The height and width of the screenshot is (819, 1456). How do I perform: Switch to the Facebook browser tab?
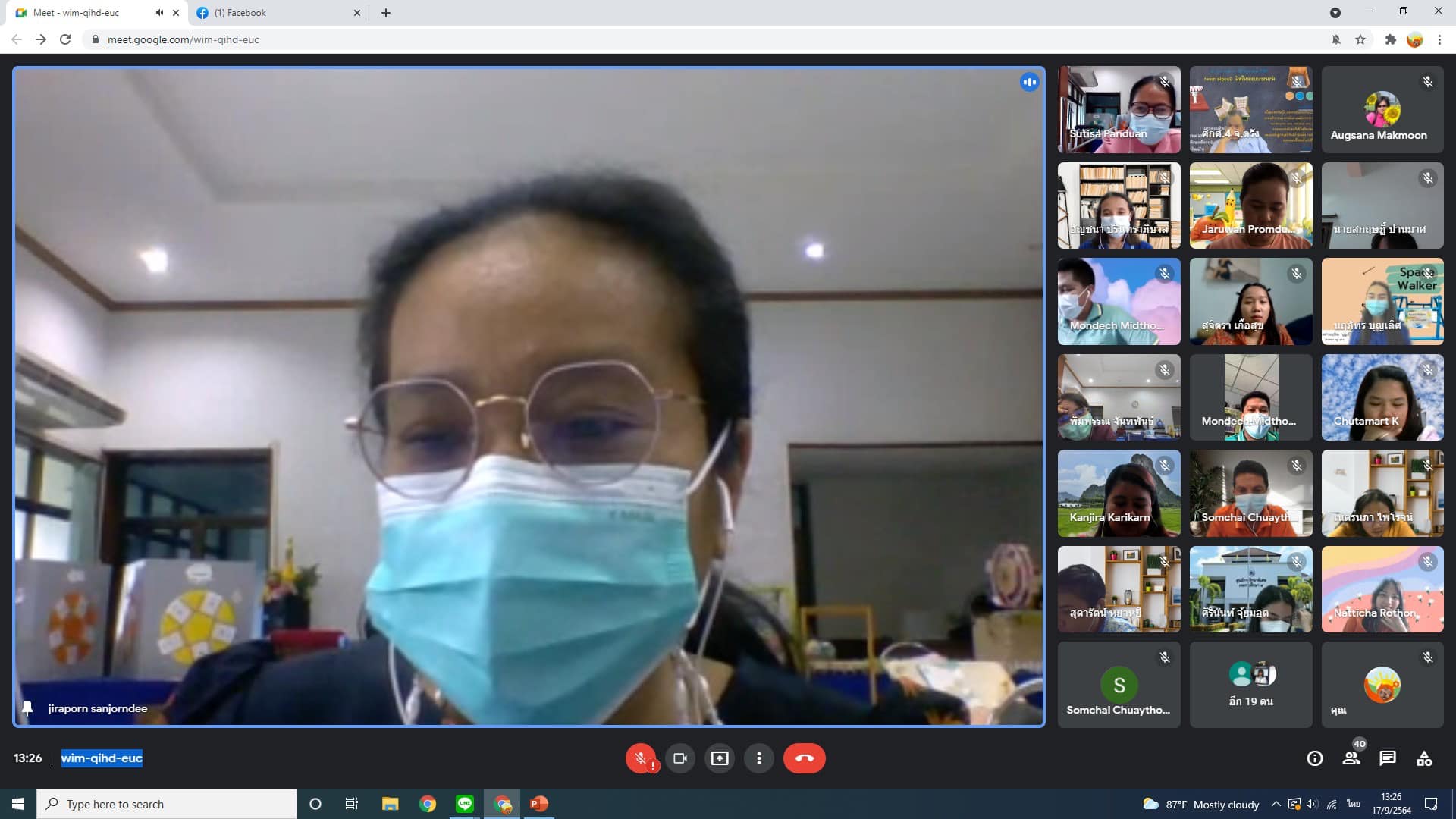[277, 13]
